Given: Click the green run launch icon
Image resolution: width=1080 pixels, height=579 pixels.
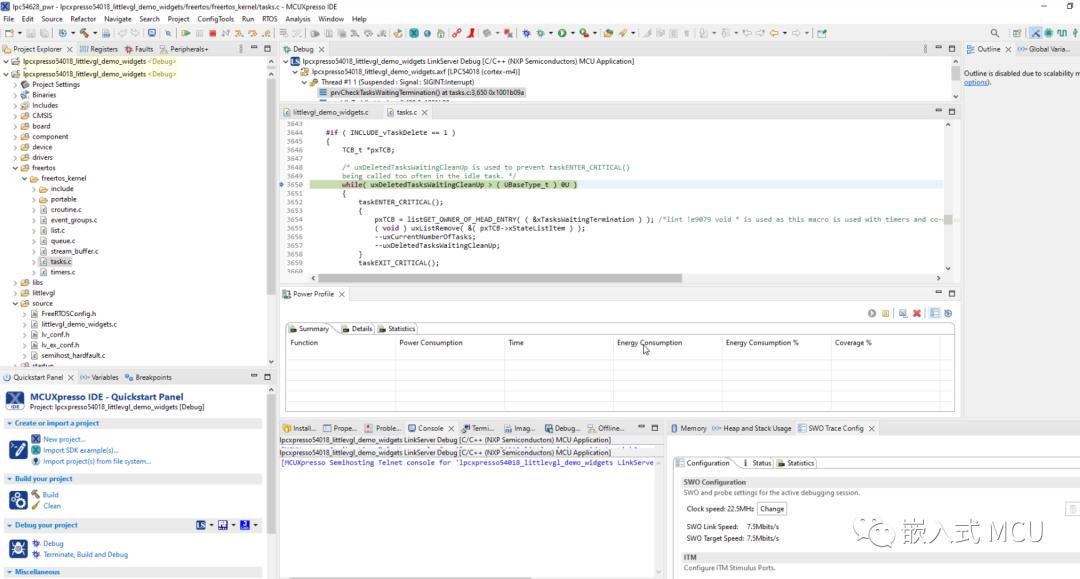Looking at the screenshot, I should pos(562,33).
